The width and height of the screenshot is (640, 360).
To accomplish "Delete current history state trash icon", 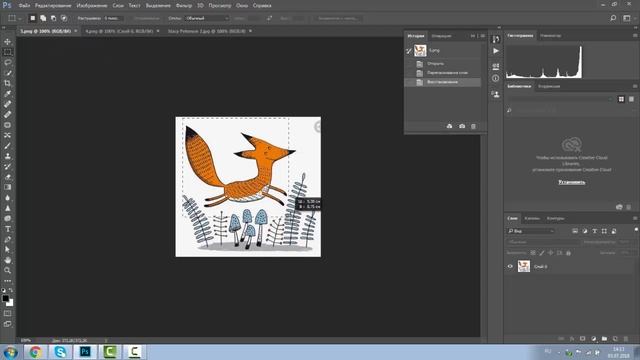I will (473, 126).
